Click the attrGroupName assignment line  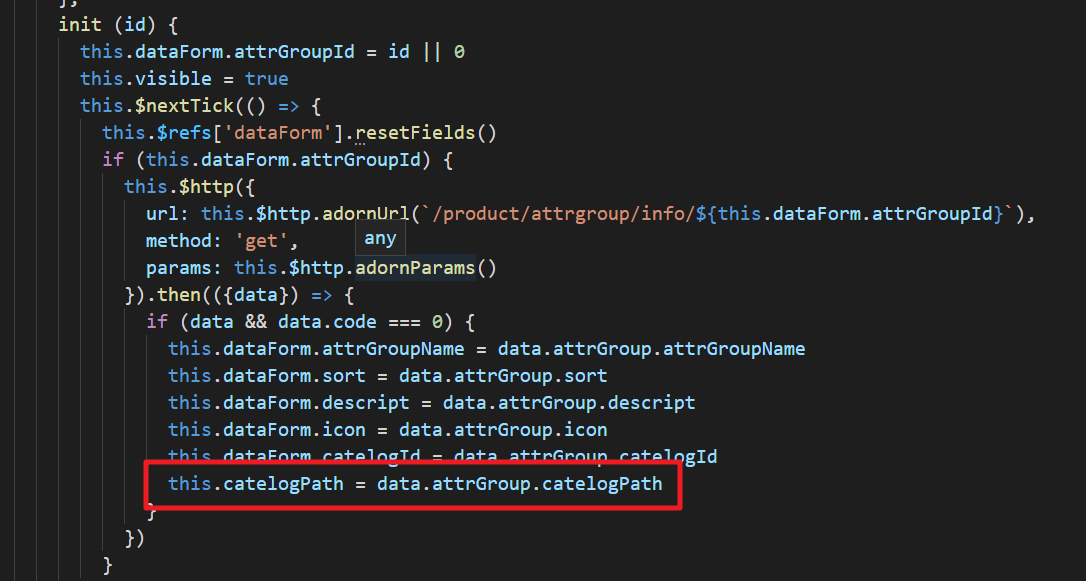point(487,349)
